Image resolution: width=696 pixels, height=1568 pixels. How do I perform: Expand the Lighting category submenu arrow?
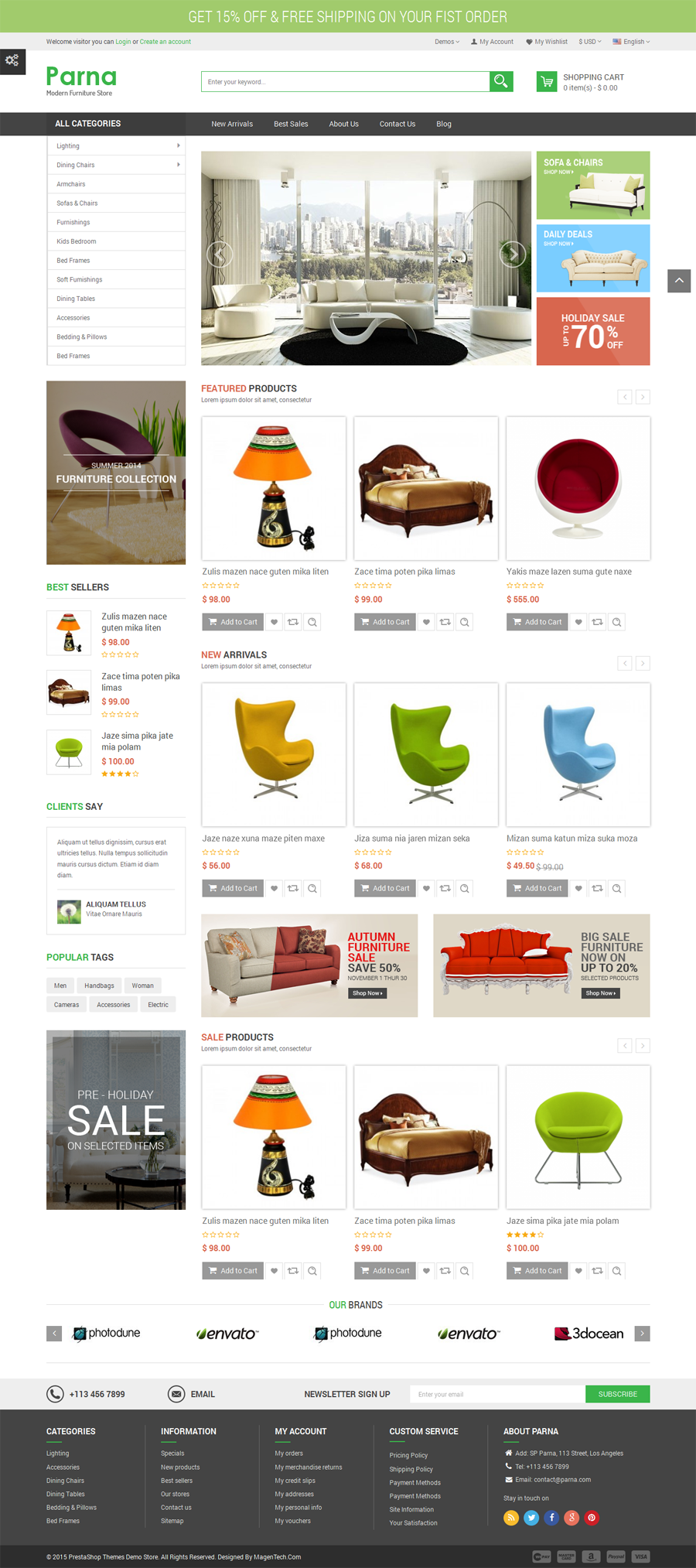pyautogui.click(x=179, y=145)
